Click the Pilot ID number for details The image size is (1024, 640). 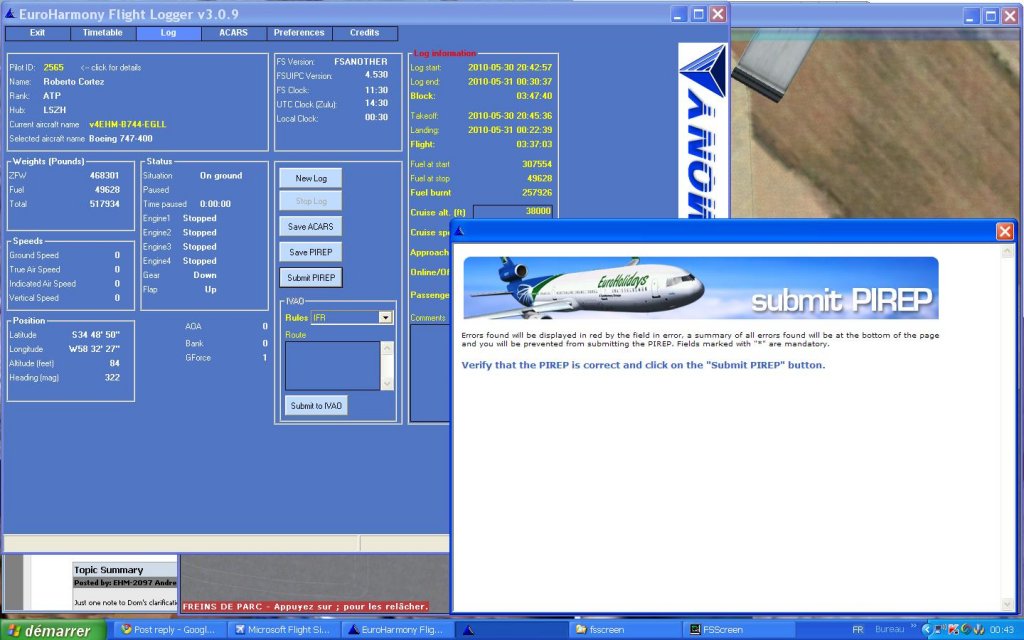click(54, 67)
